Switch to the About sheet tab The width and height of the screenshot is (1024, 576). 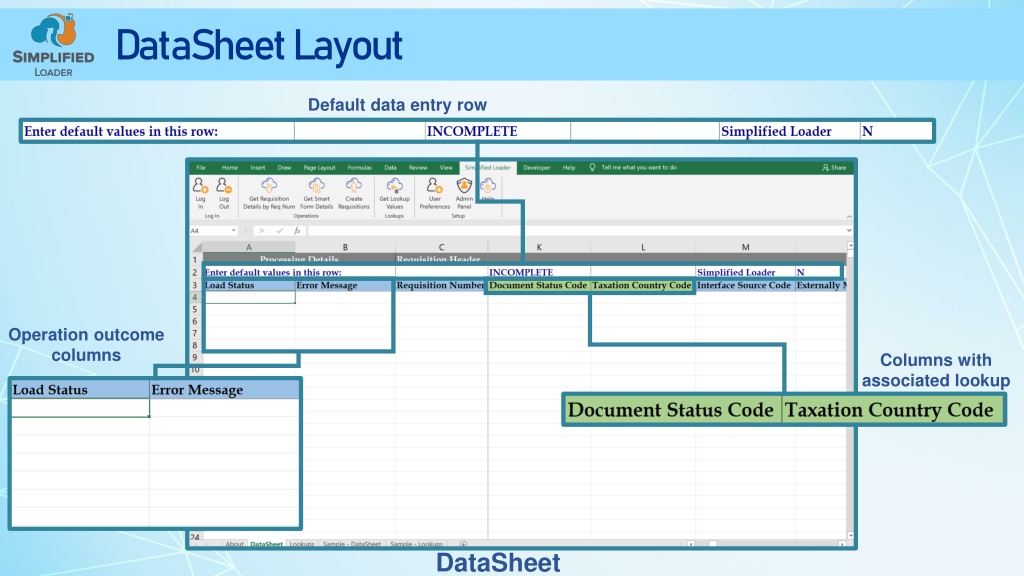pyautogui.click(x=234, y=544)
